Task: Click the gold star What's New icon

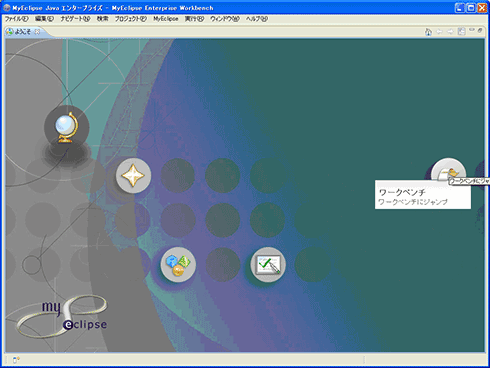Action: point(133,176)
